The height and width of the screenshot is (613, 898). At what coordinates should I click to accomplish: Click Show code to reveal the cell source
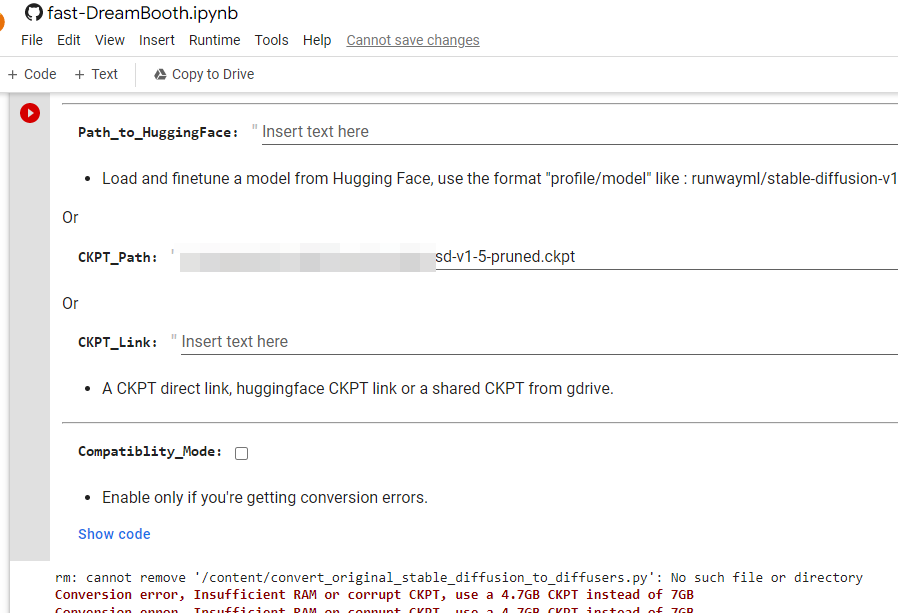click(114, 534)
